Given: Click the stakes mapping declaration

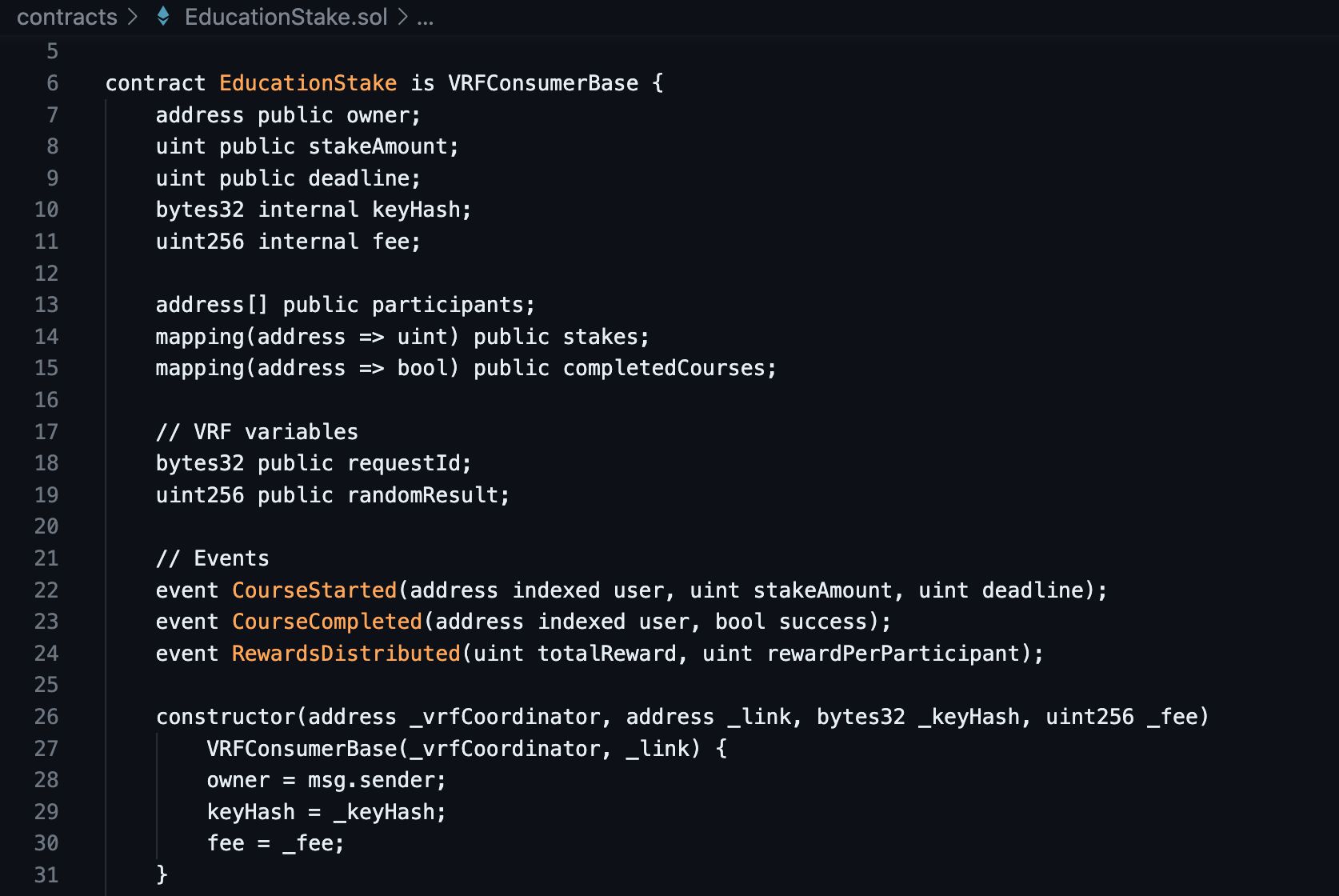Looking at the screenshot, I should (x=402, y=337).
